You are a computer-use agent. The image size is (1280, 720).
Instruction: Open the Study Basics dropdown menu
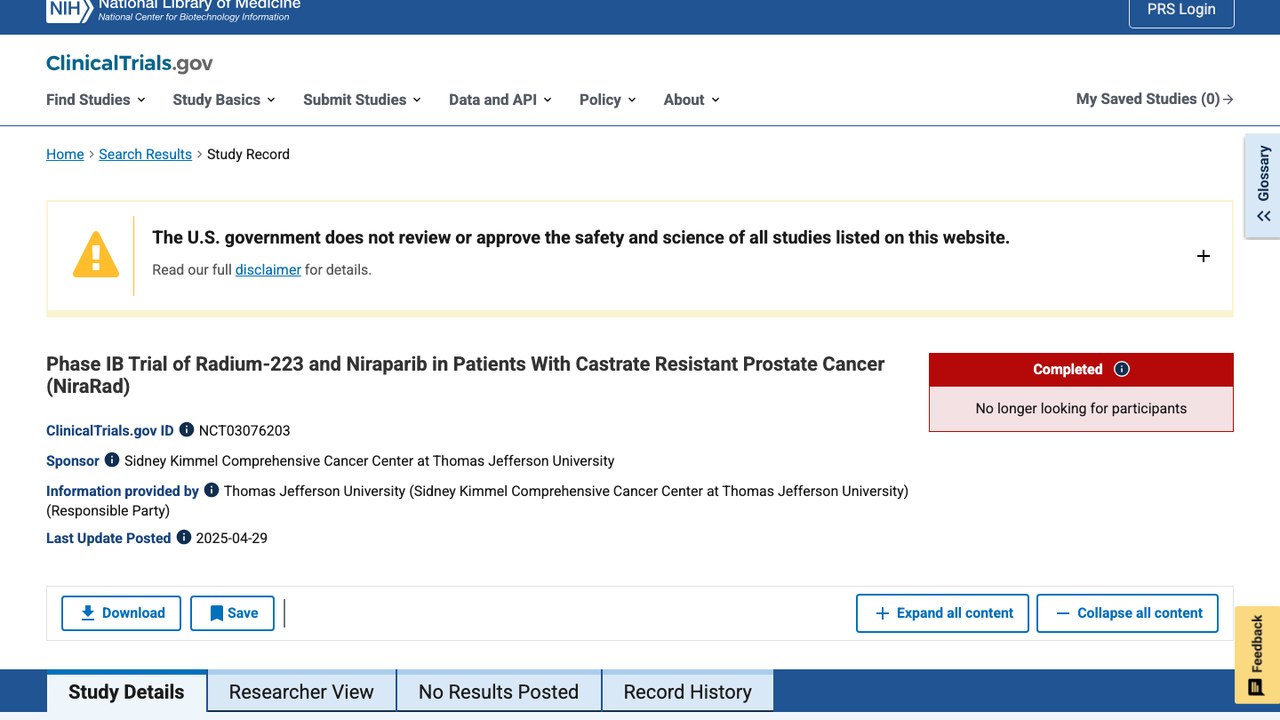[x=224, y=99]
